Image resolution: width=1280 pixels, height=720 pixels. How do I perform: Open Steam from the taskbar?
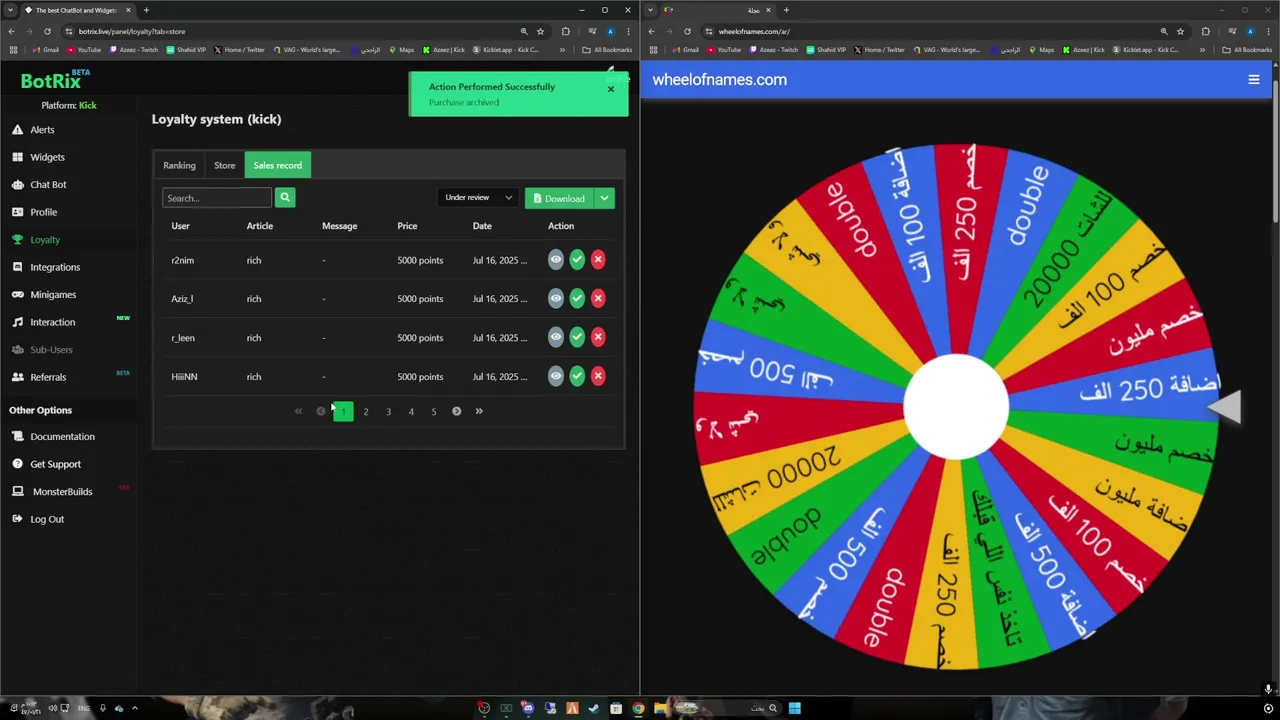tap(594, 709)
